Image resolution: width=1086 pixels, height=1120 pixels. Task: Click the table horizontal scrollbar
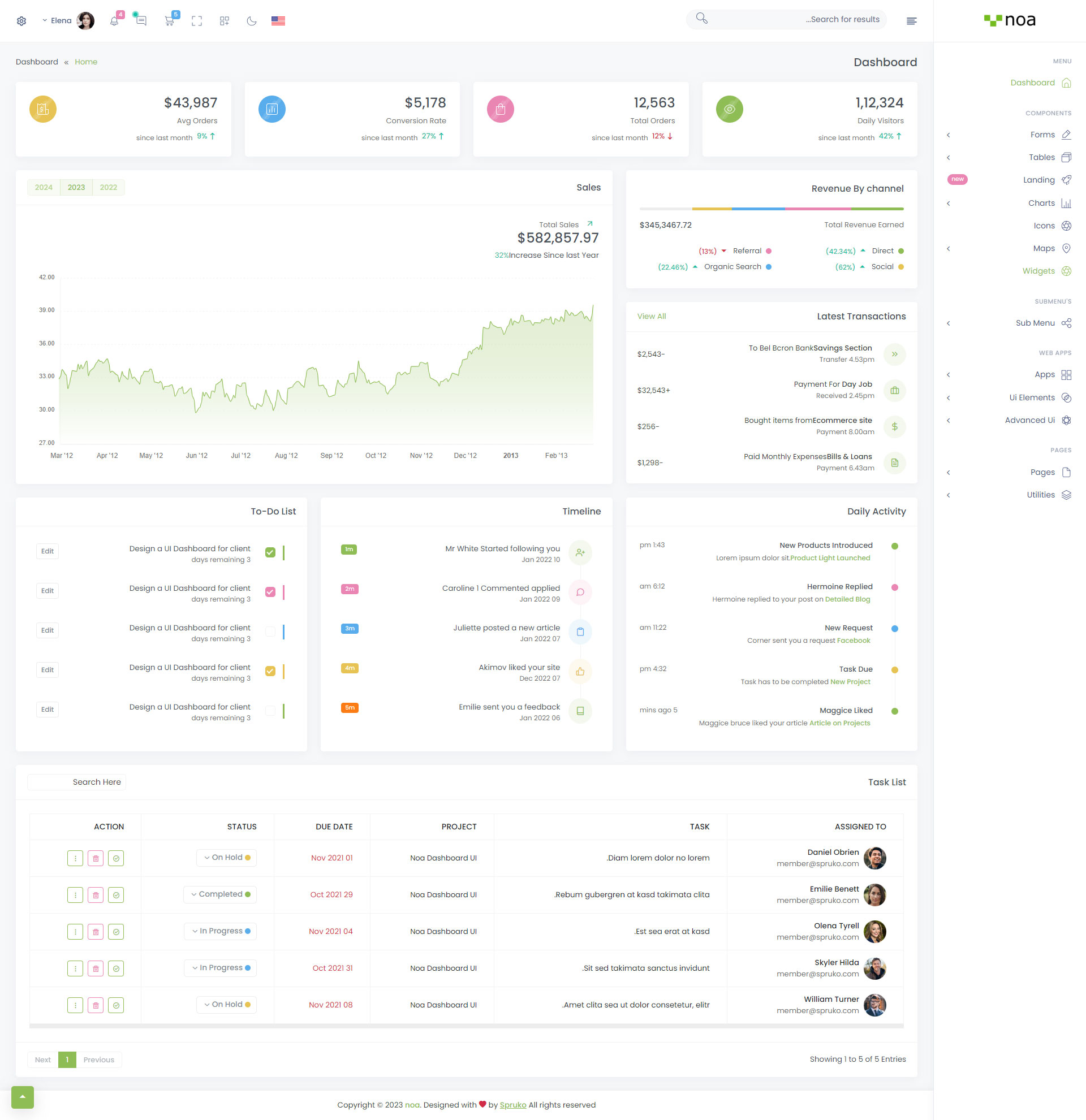pos(467,1026)
